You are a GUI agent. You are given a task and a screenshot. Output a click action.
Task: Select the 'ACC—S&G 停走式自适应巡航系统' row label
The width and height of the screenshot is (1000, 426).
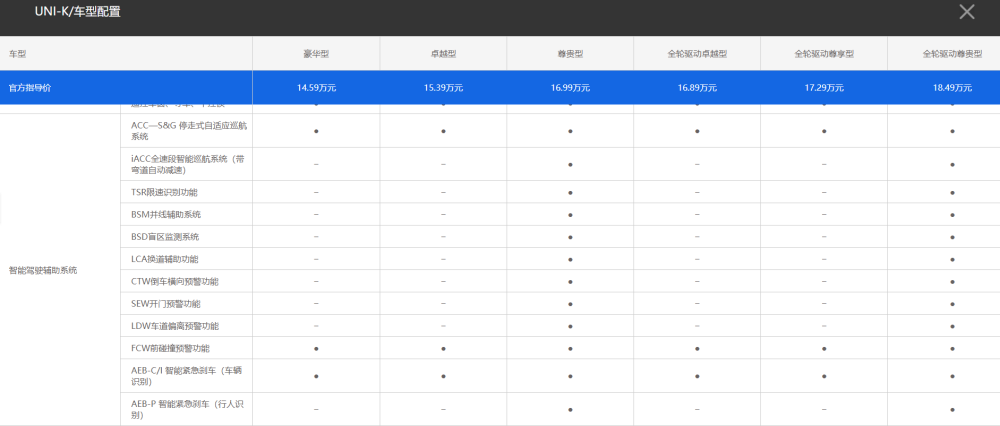pyautogui.click(x=189, y=131)
